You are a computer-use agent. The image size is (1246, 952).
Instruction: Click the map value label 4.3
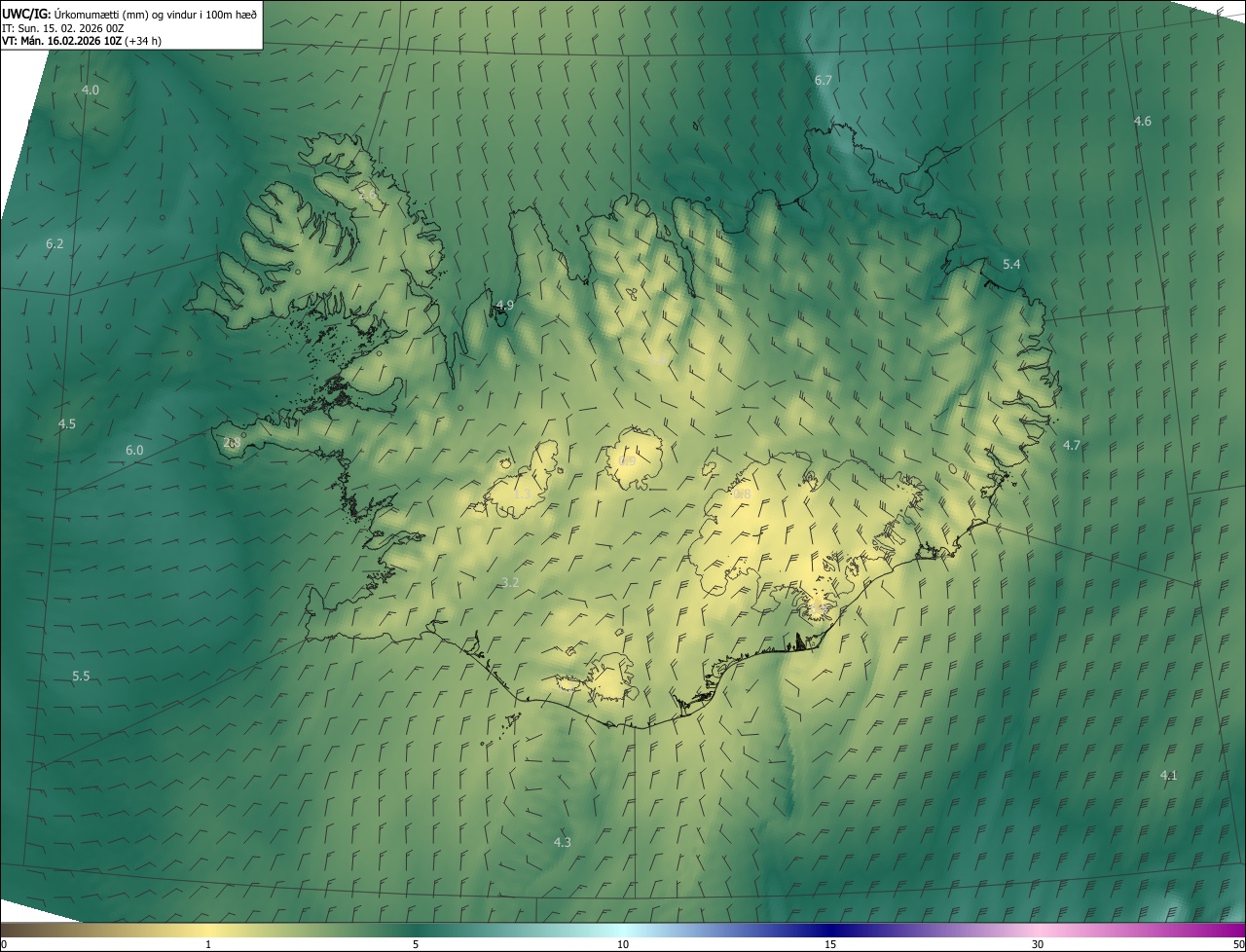[563, 842]
